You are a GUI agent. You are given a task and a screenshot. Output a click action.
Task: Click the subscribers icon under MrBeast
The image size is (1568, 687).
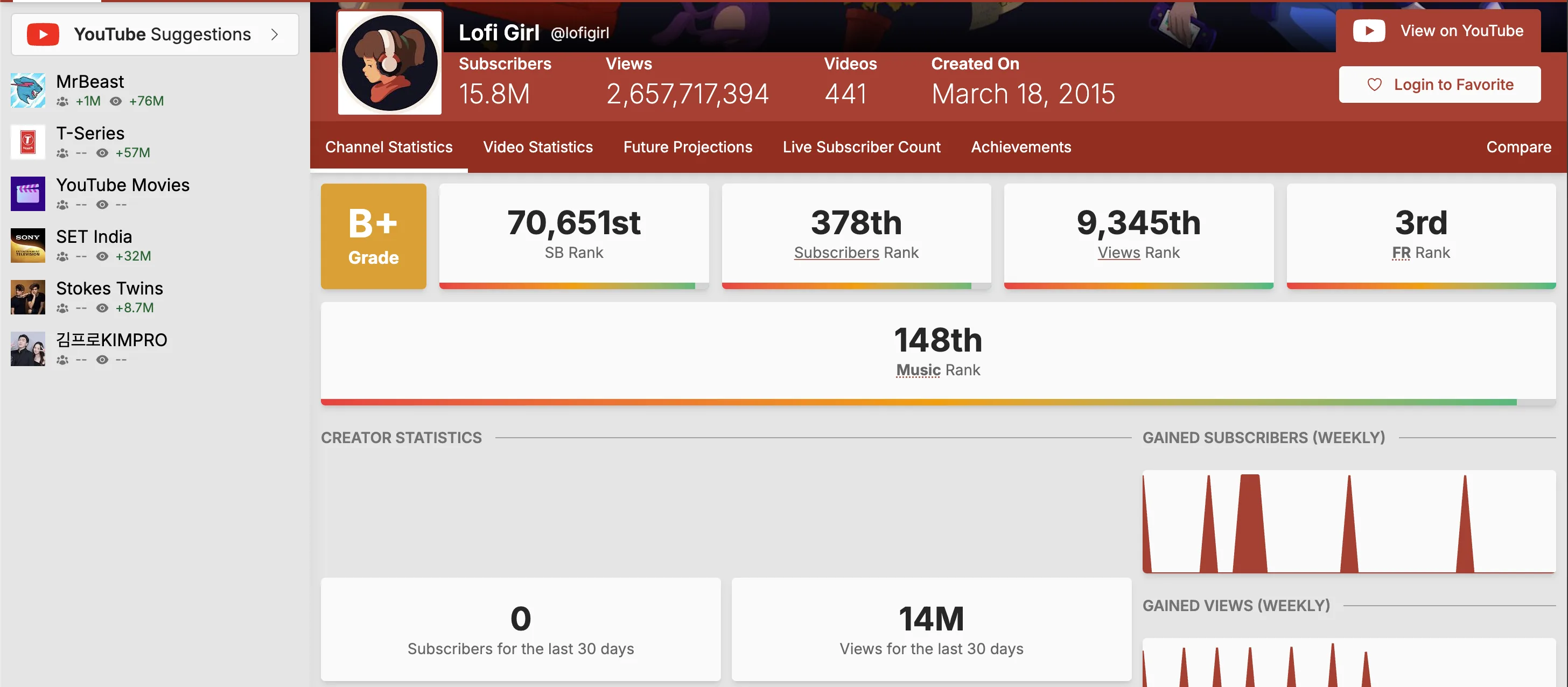tap(62, 102)
